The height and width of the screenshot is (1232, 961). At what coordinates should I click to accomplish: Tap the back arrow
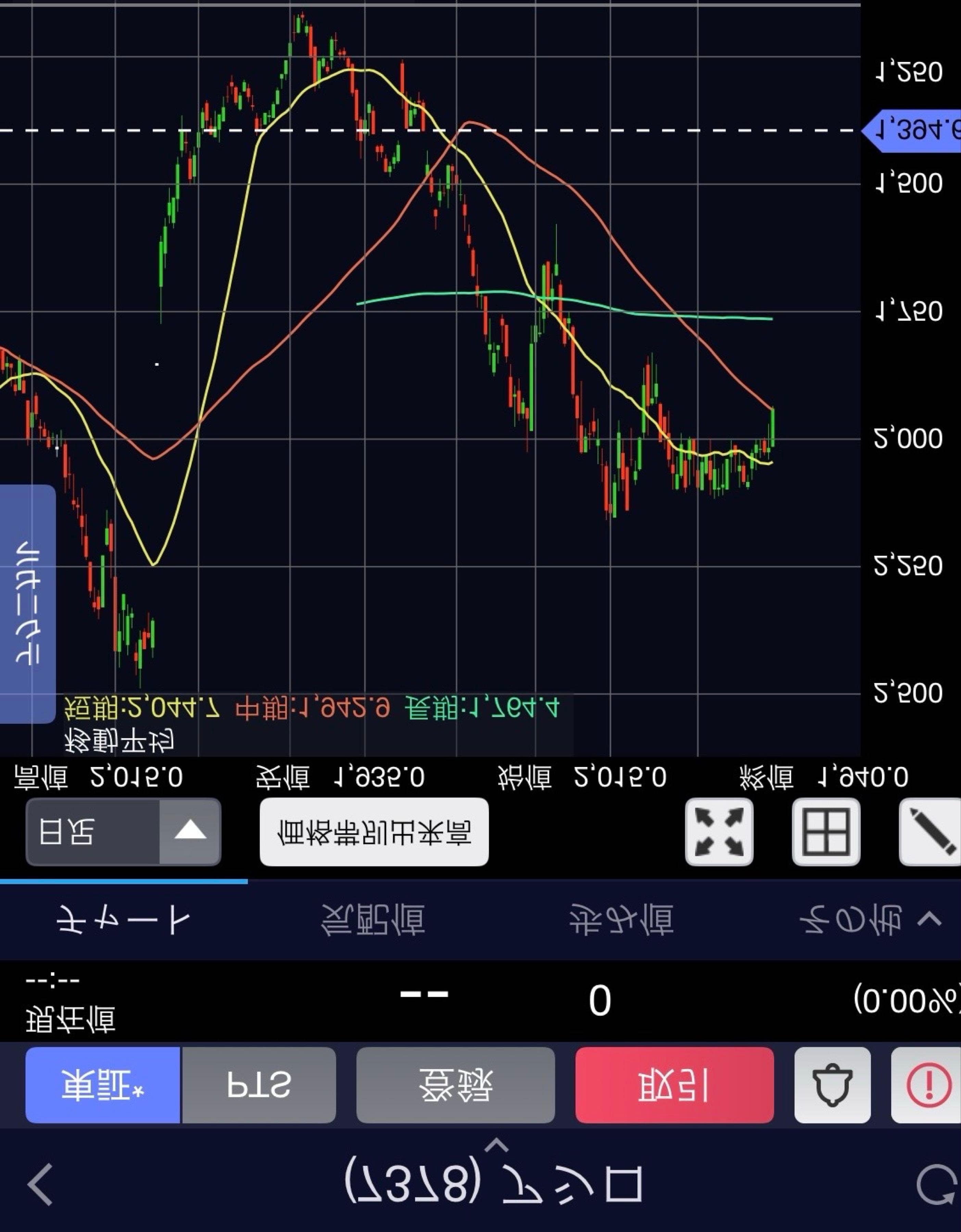pos(41,1185)
